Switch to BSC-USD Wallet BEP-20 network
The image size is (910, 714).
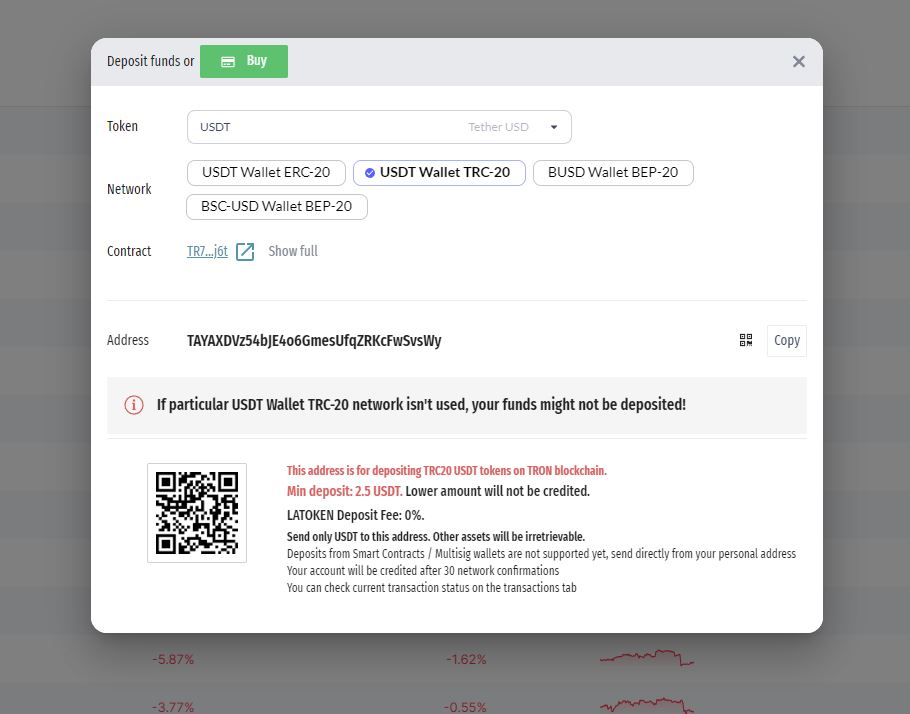pos(277,206)
